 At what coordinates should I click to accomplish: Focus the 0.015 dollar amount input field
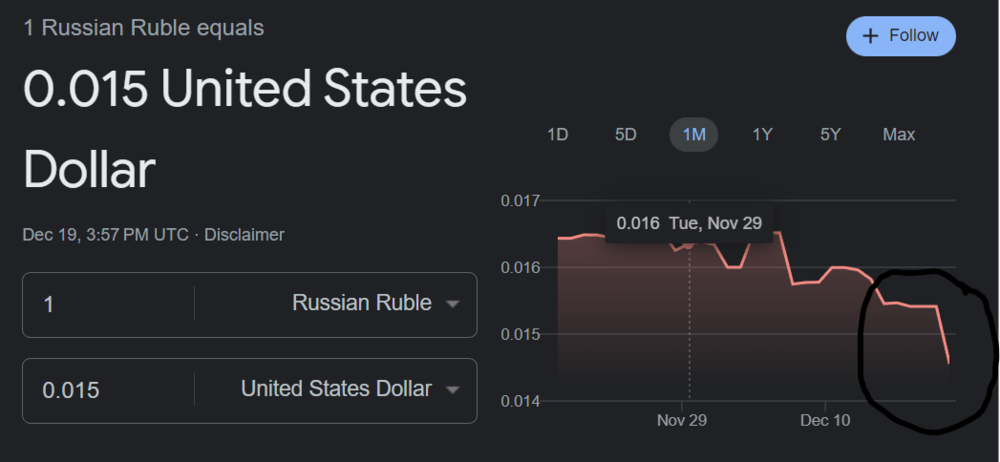[110, 389]
